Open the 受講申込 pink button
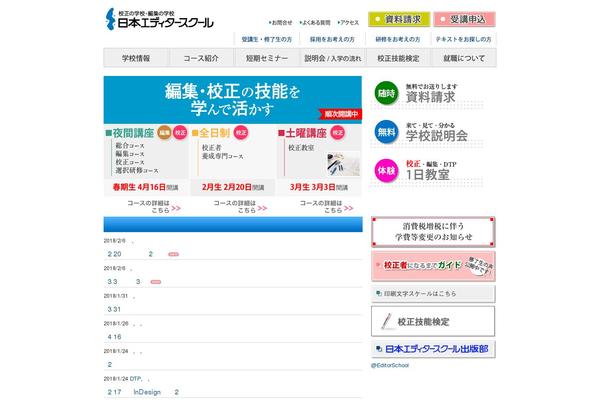The image size is (600, 400). coord(464,19)
